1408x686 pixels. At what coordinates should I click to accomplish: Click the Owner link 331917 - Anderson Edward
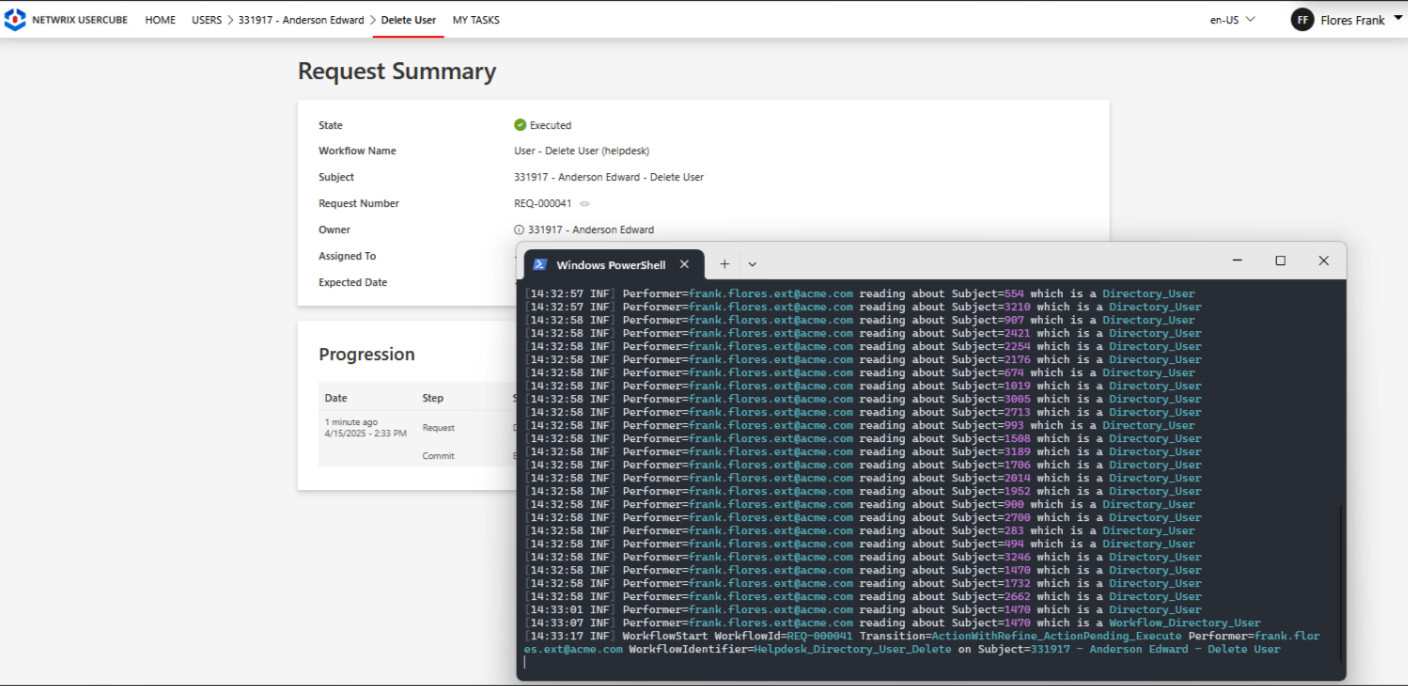coord(591,230)
